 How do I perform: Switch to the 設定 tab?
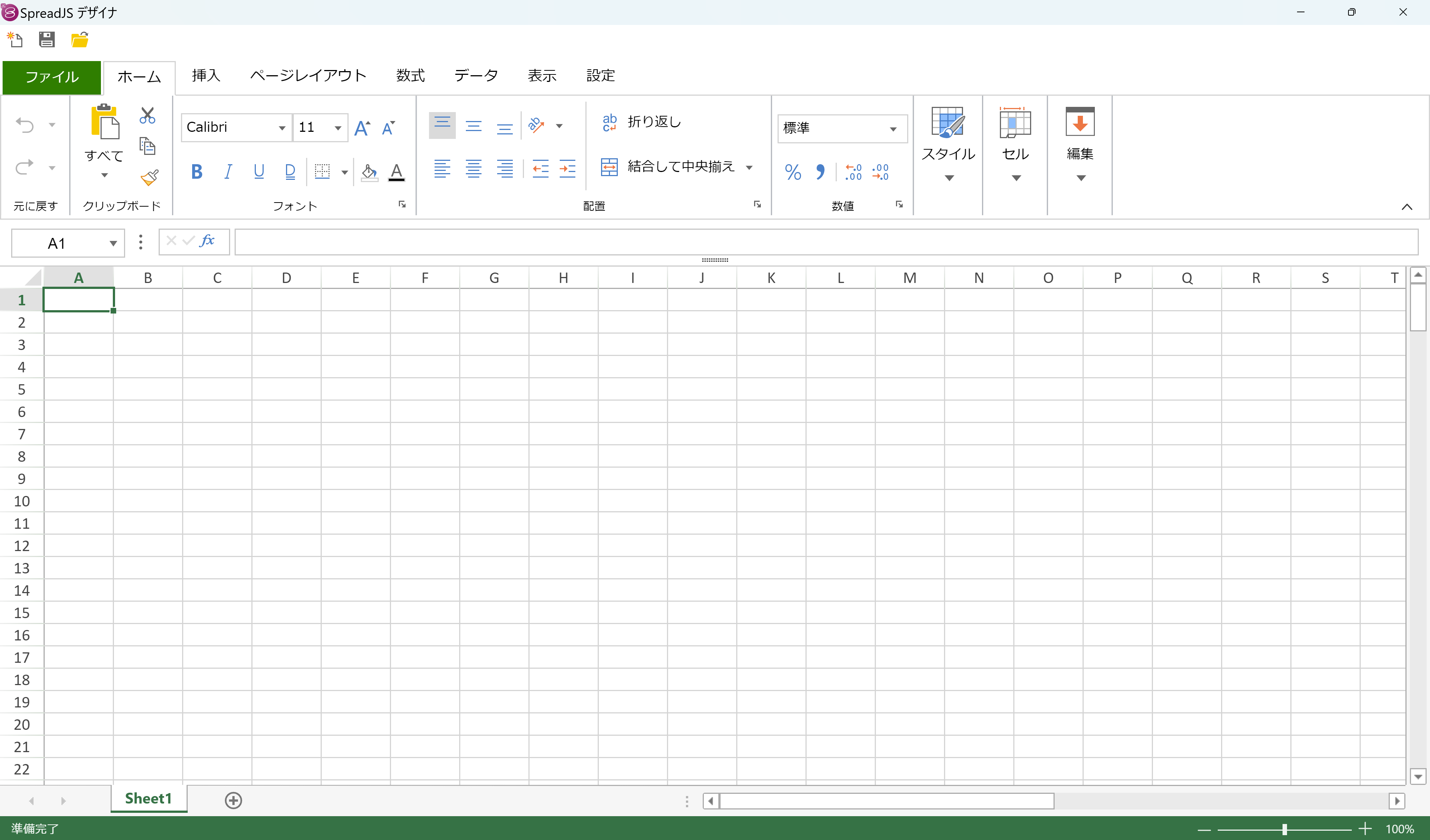click(x=600, y=76)
